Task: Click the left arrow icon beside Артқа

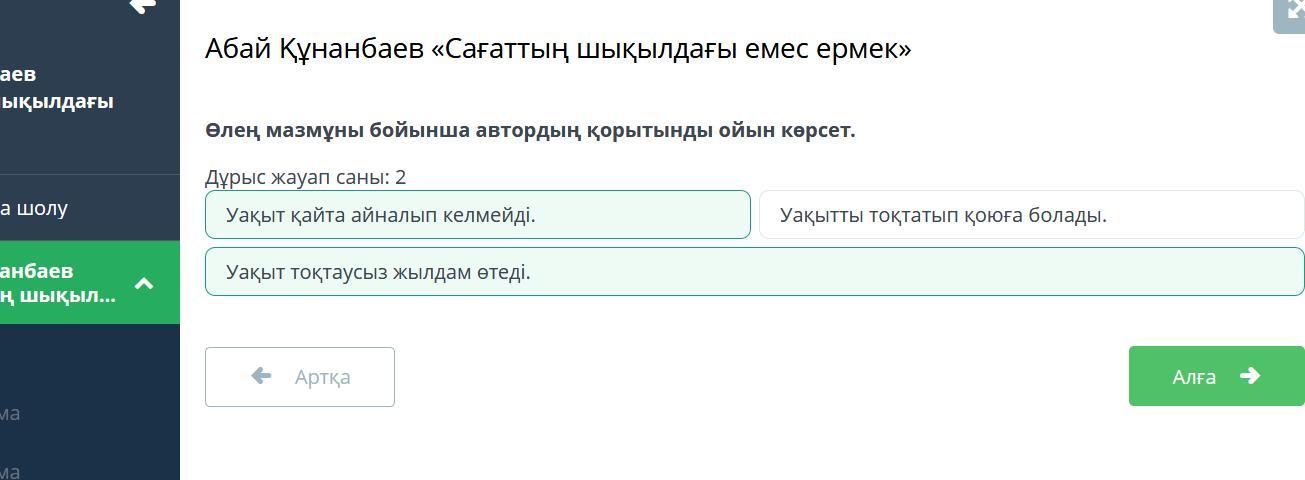Action: (x=261, y=376)
